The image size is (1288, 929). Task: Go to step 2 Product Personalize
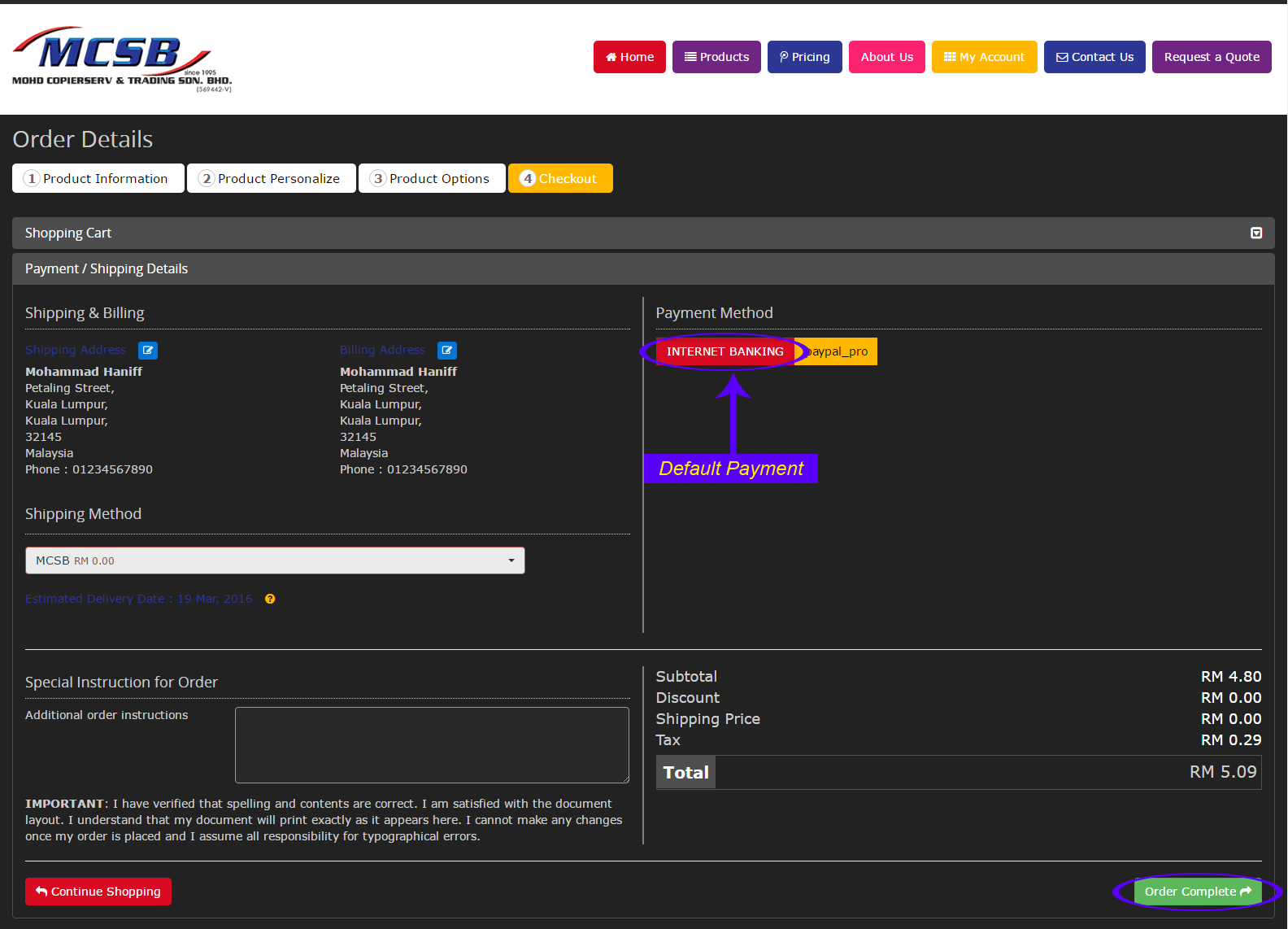point(272,178)
